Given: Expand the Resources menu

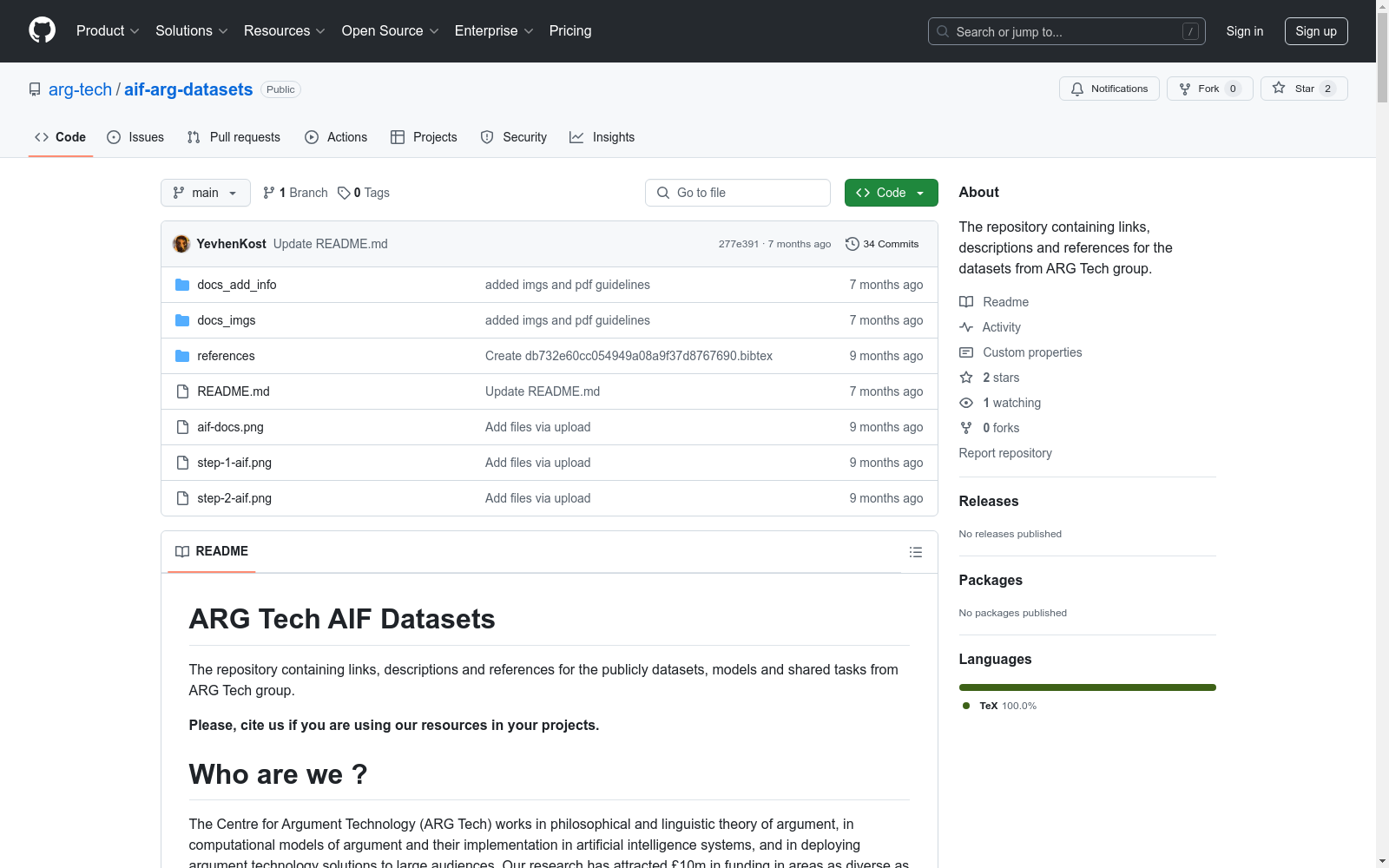Looking at the screenshot, I should [285, 31].
